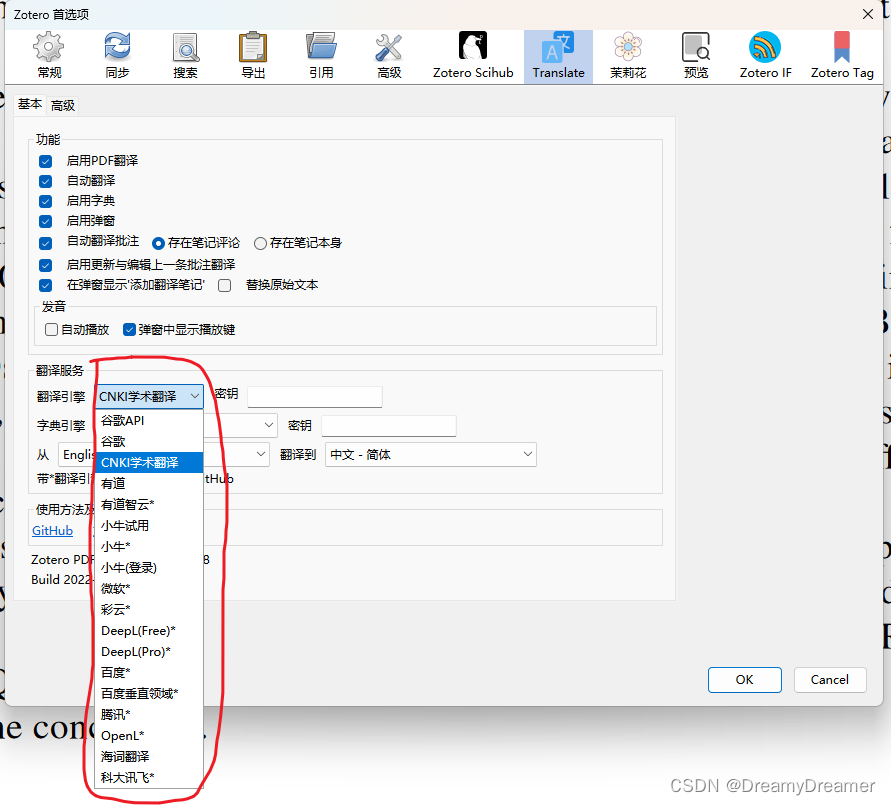
Task: Select the Translate preferences pane
Action: point(559,56)
